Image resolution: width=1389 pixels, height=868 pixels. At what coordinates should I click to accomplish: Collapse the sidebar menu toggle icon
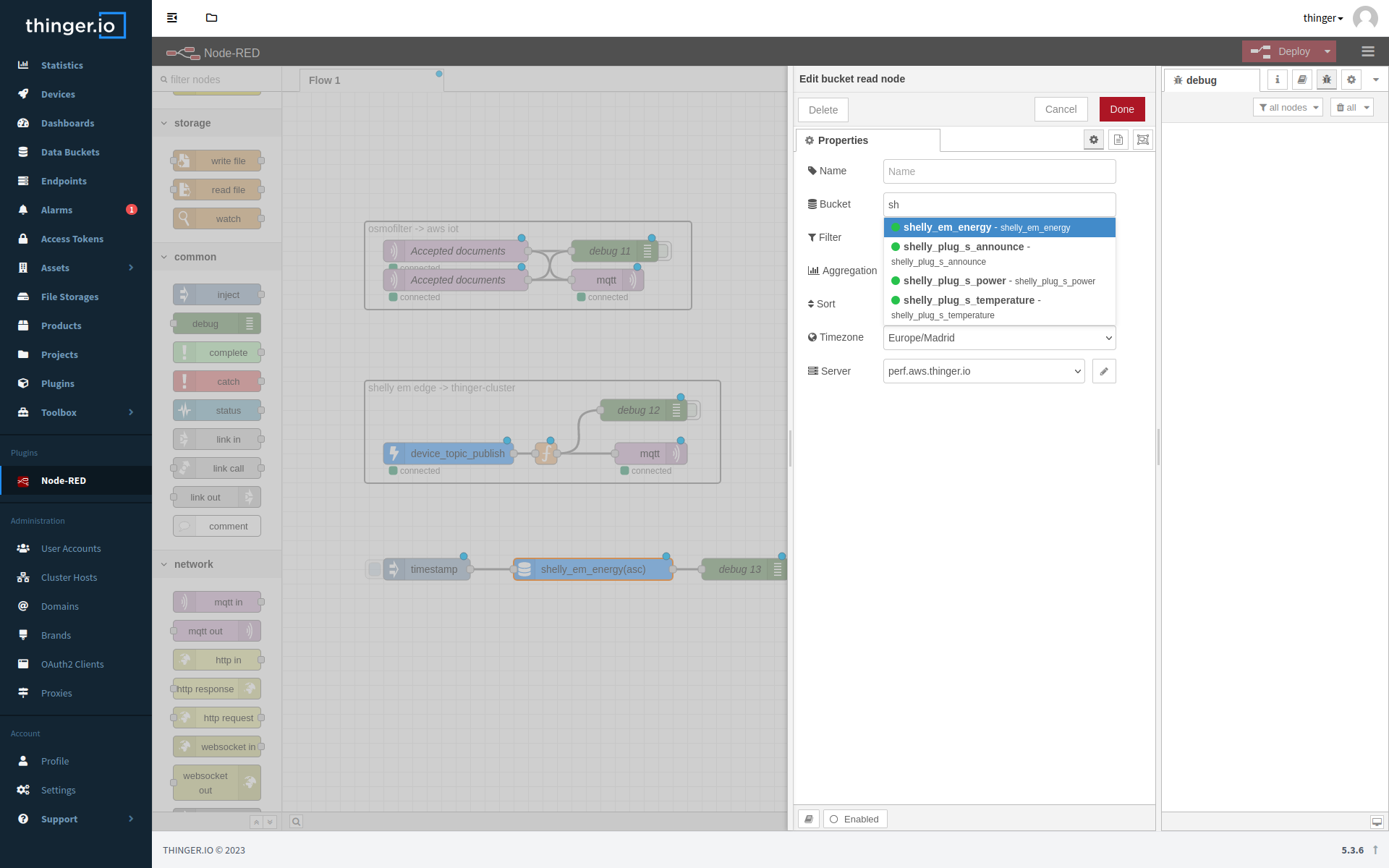(x=172, y=17)
